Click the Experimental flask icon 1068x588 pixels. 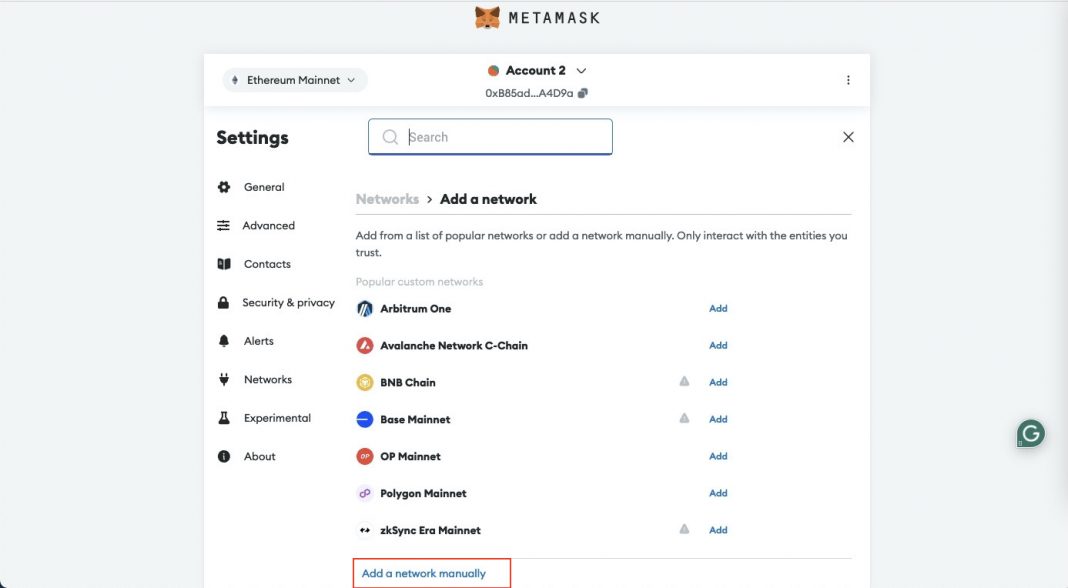(223, 417)
